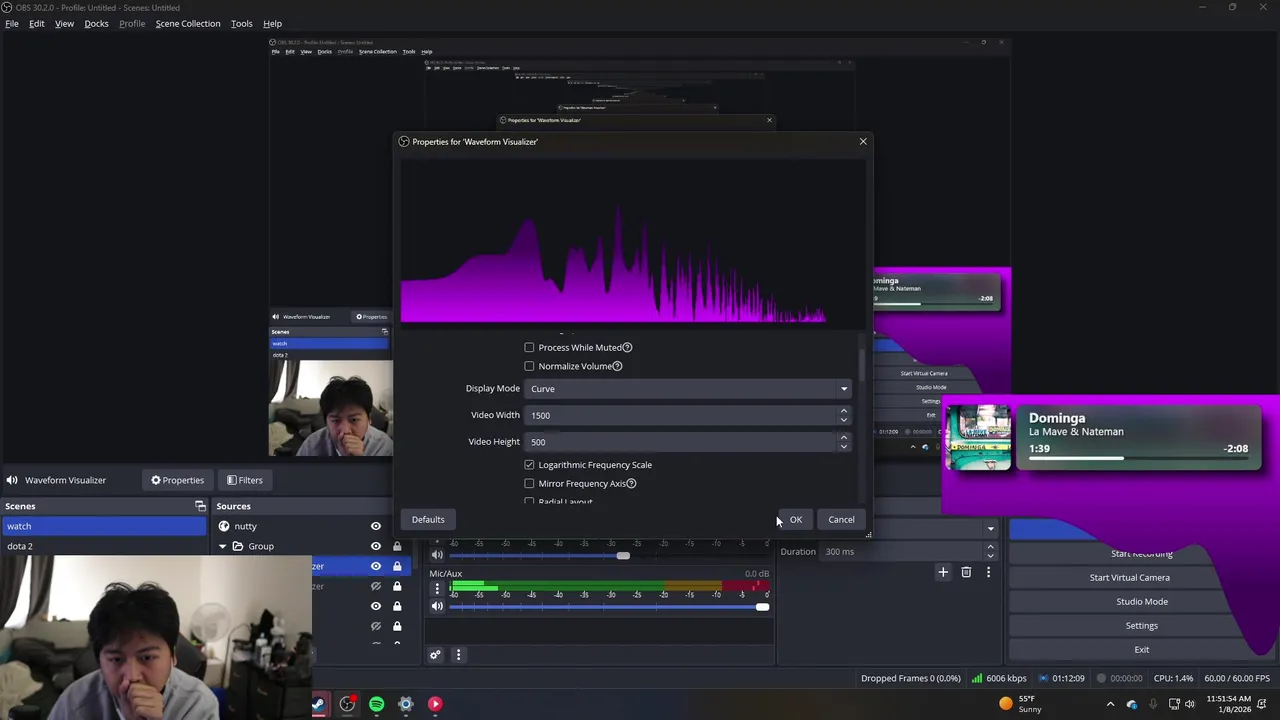Open Steam from the taskbar
Screen dimensions: 1280x720
[318, 704]
